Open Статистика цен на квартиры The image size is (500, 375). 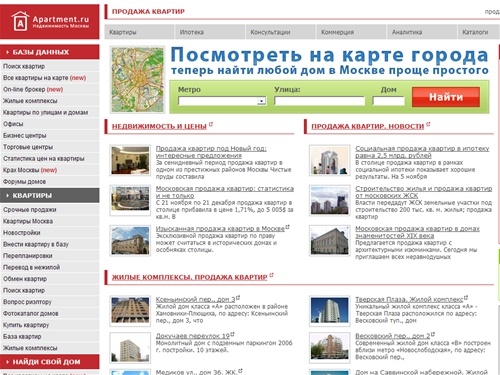pyautogui.click(x=44, y=159)
